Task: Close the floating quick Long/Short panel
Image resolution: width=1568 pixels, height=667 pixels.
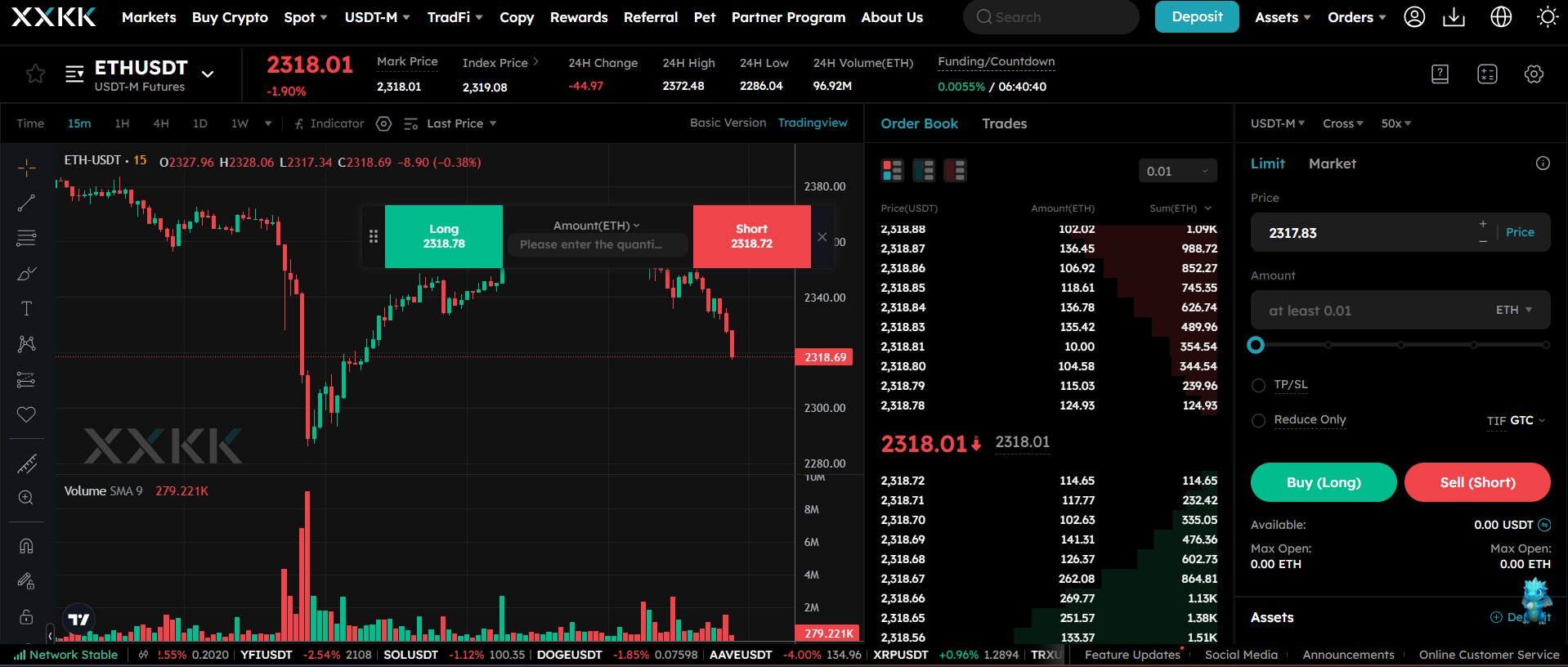Action: 822,237
